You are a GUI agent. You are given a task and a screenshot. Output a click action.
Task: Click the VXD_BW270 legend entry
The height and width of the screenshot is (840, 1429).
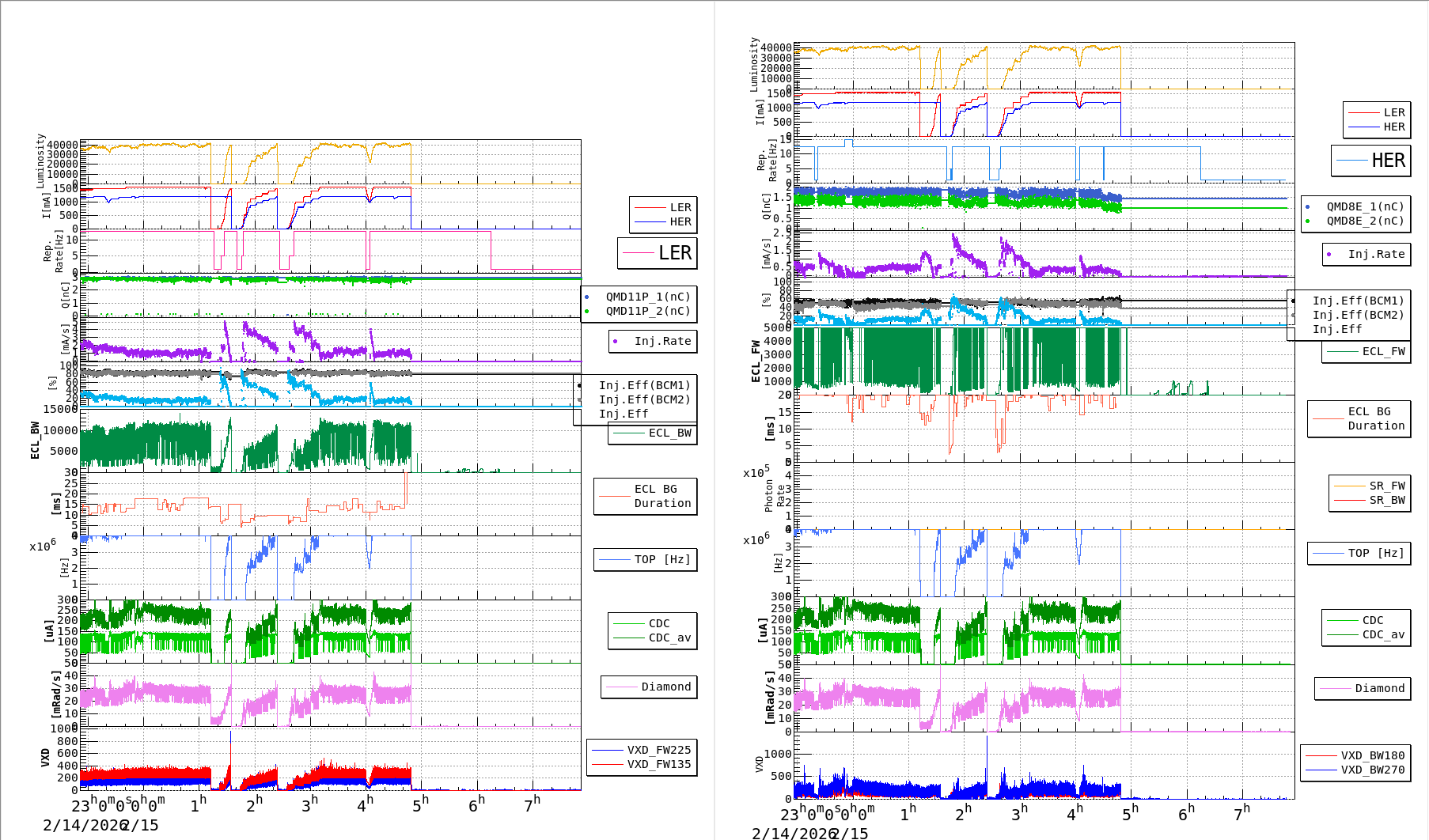pos(1372,770)
